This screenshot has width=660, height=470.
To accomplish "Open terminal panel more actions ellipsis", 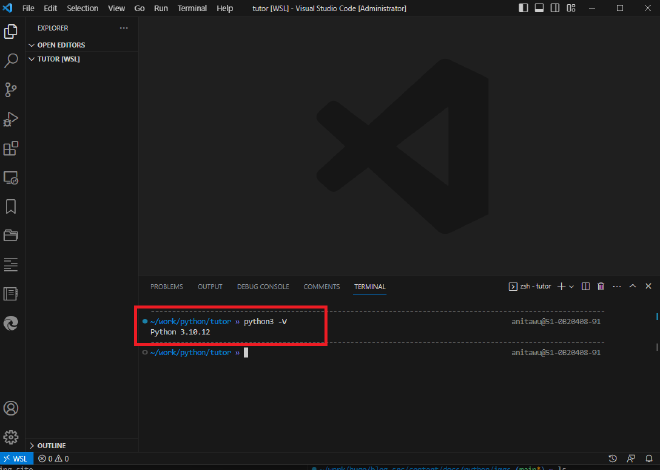I will [x=617, y=287].
